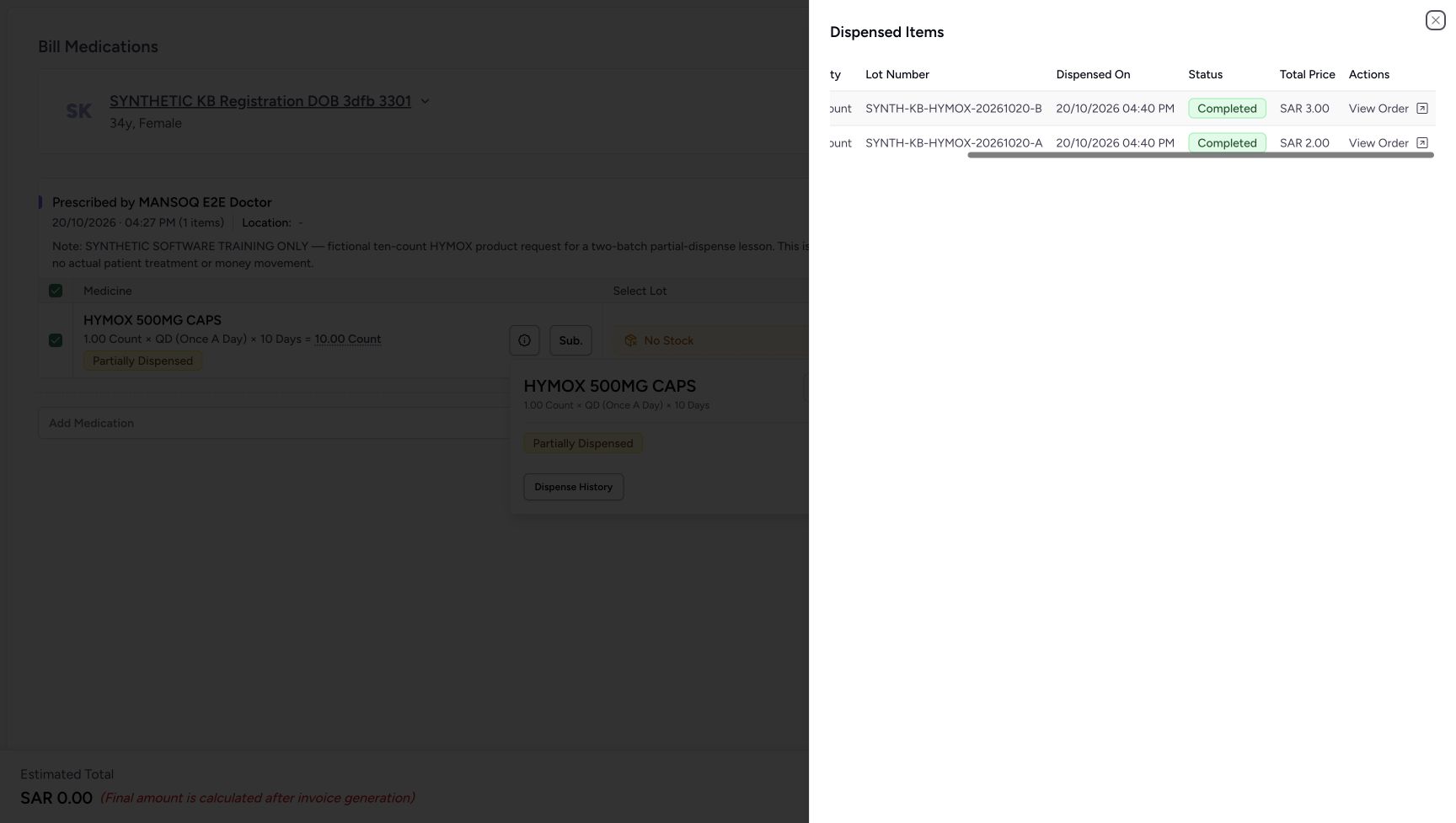Click the horizontal scrollbar in Dispensed Items table
The image size is (1456, 823).
click(x=1201, y=155)
